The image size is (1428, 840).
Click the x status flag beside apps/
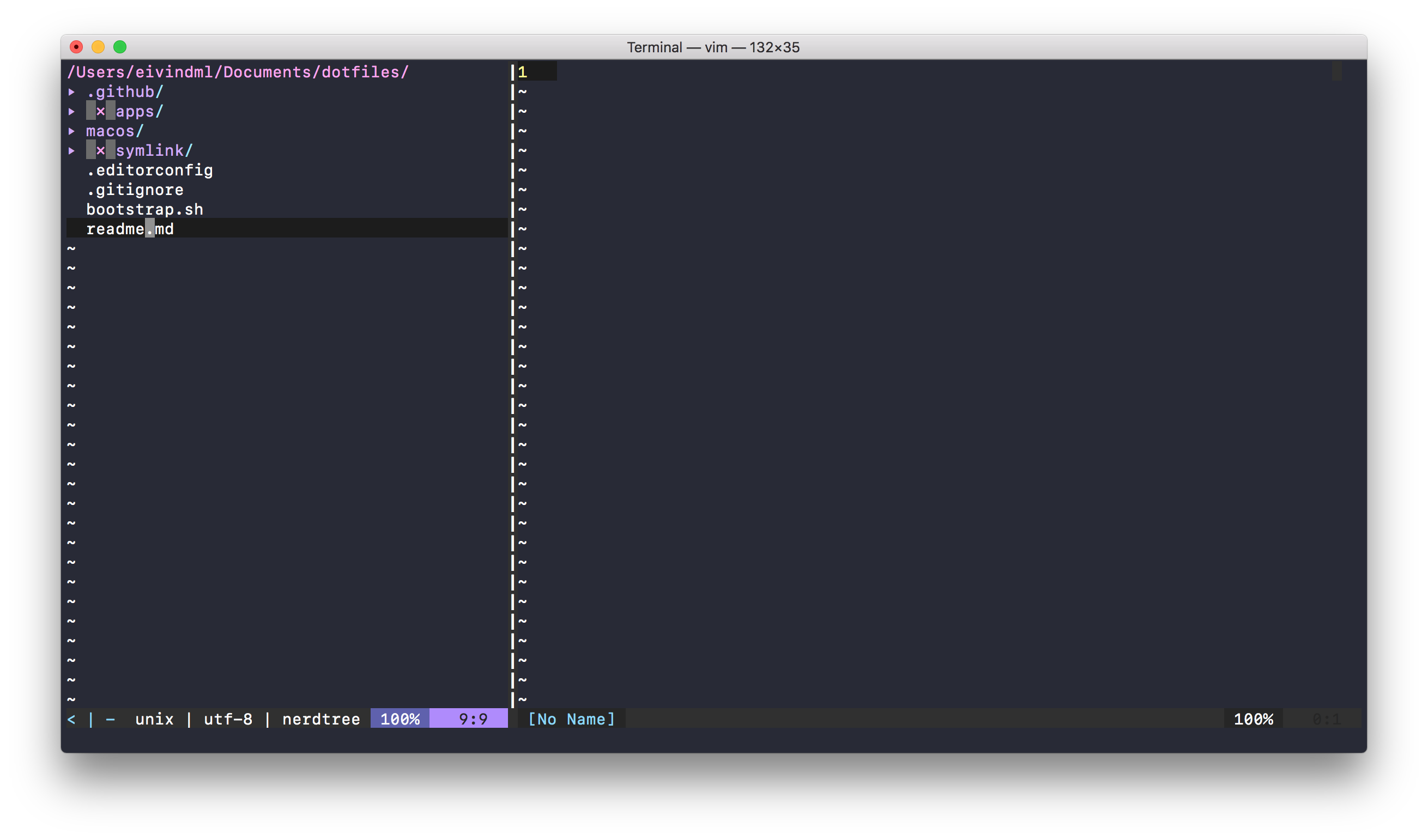coord(100,111)
